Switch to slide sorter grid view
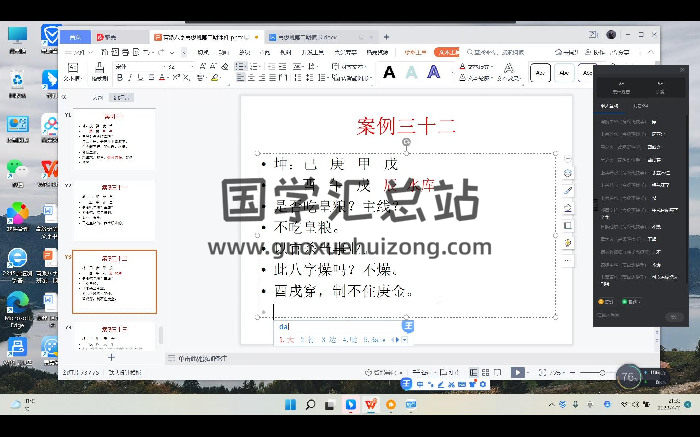The width and height of the screenshot is (700, 437). point(486,372)
